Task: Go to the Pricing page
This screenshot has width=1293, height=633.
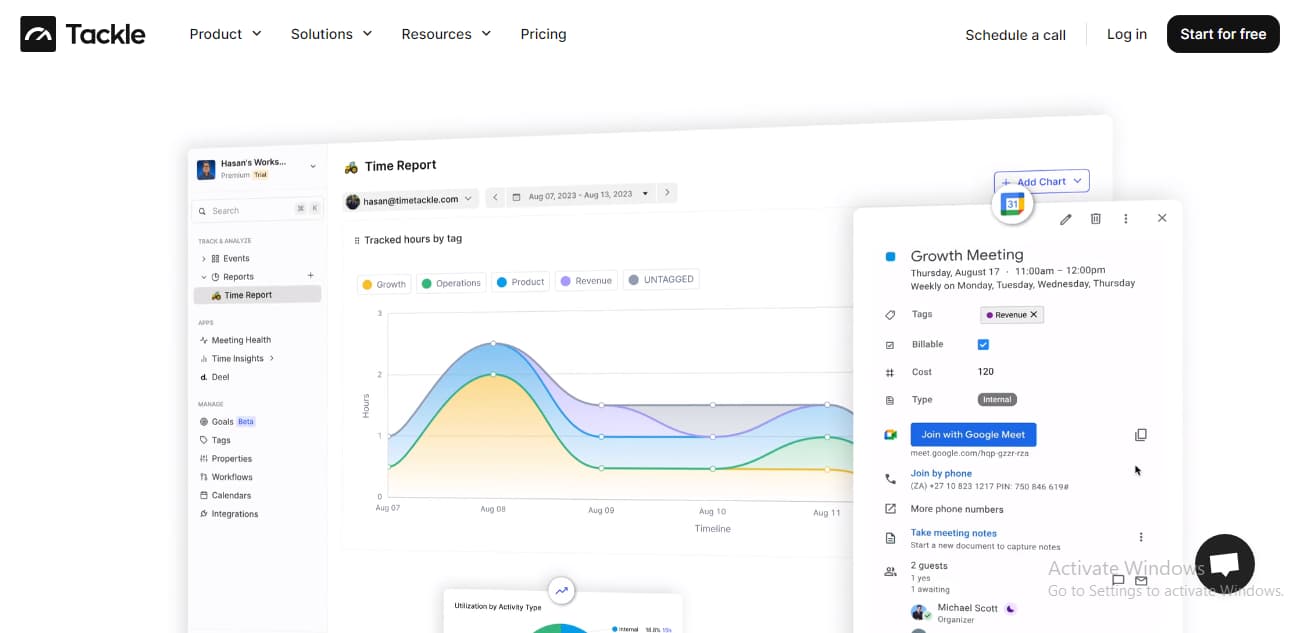Action: coord(543,34)
